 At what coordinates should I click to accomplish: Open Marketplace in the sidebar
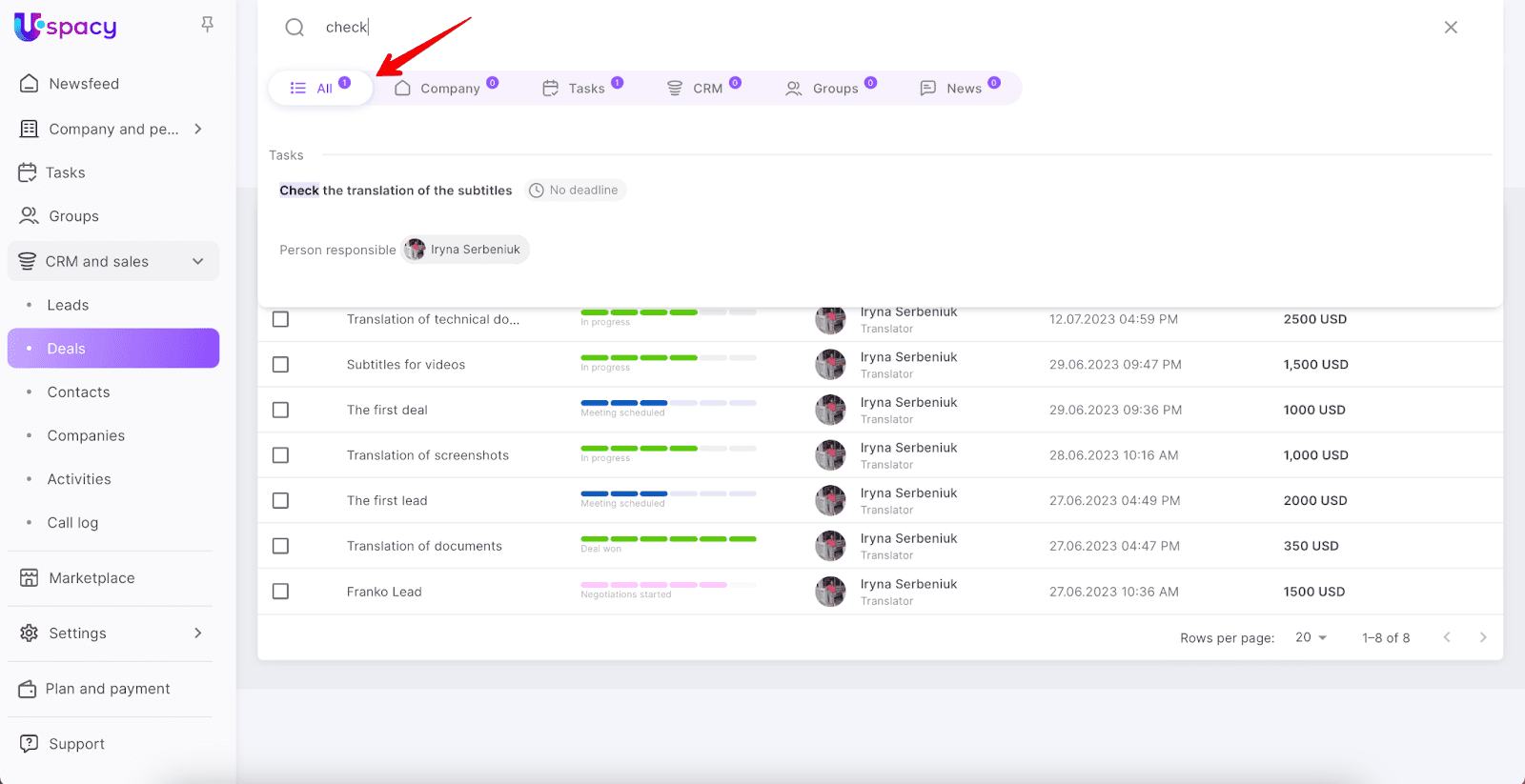(91, 578)
